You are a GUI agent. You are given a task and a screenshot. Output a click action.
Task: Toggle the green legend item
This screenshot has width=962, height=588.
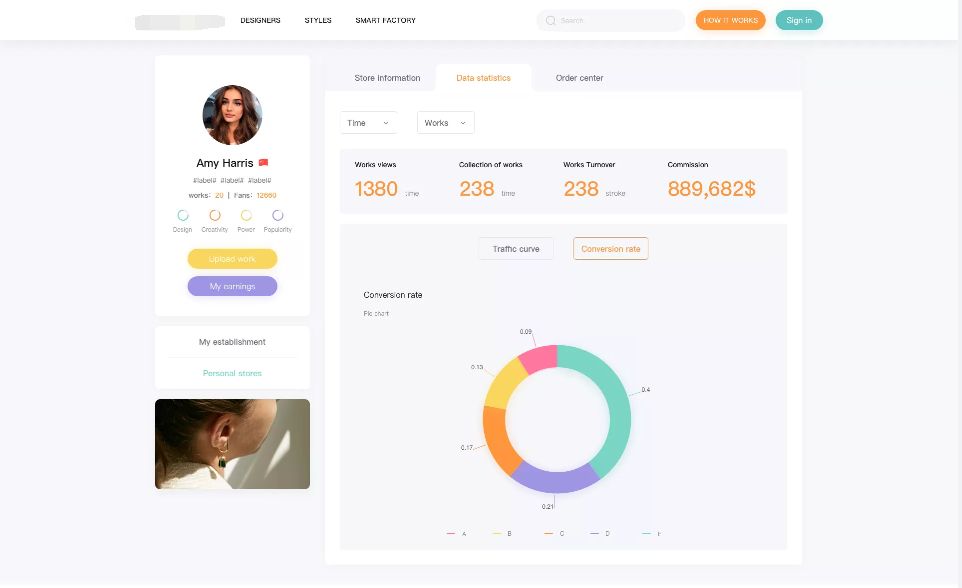[652, 533]
